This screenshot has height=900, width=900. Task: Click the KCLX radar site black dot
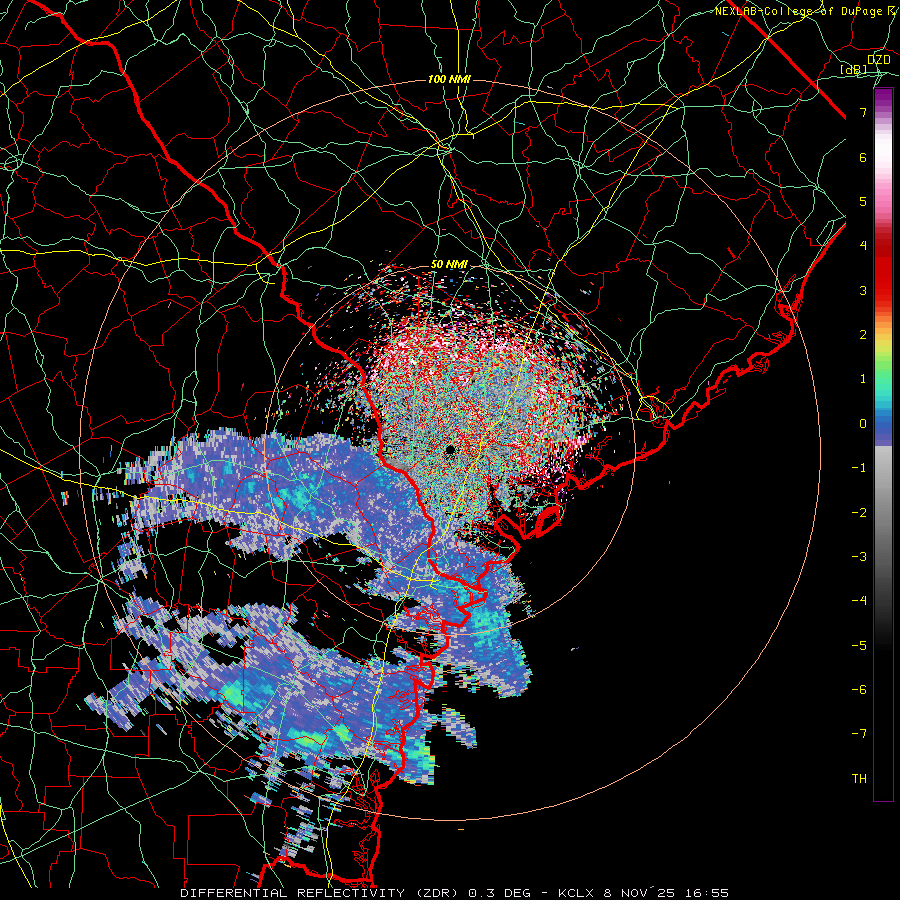pos(450,449)
